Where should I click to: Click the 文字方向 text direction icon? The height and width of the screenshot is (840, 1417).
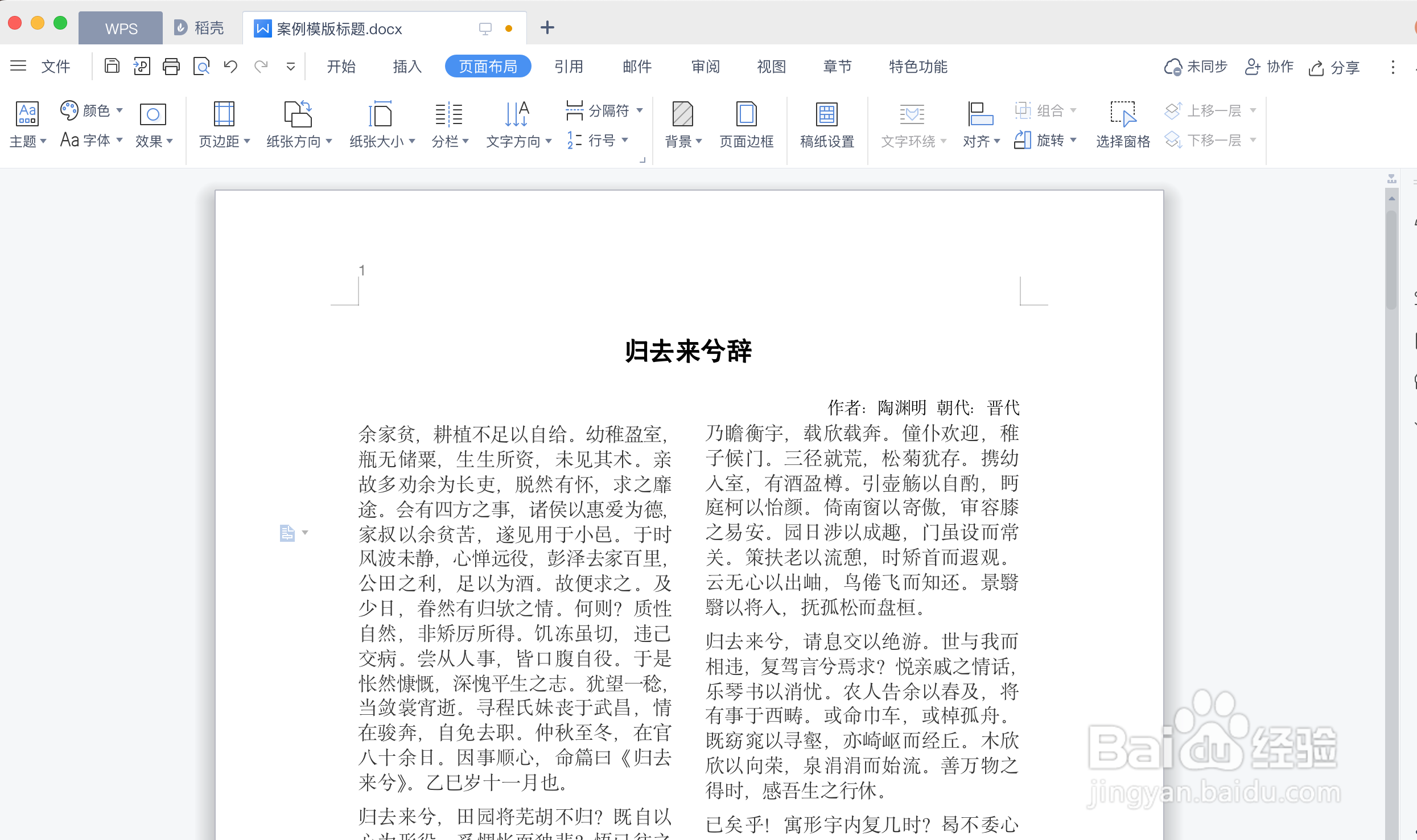pyautogui.click(x=517, y=114)
